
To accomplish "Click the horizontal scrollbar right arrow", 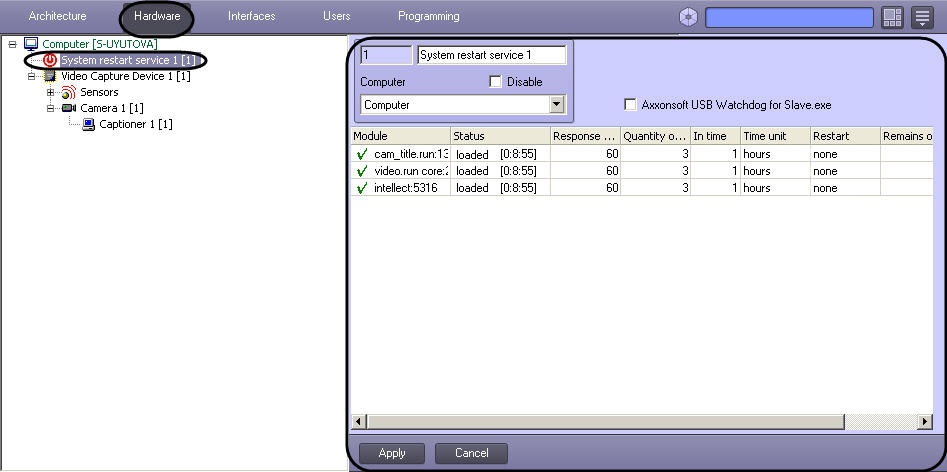I will click(925, 423).
